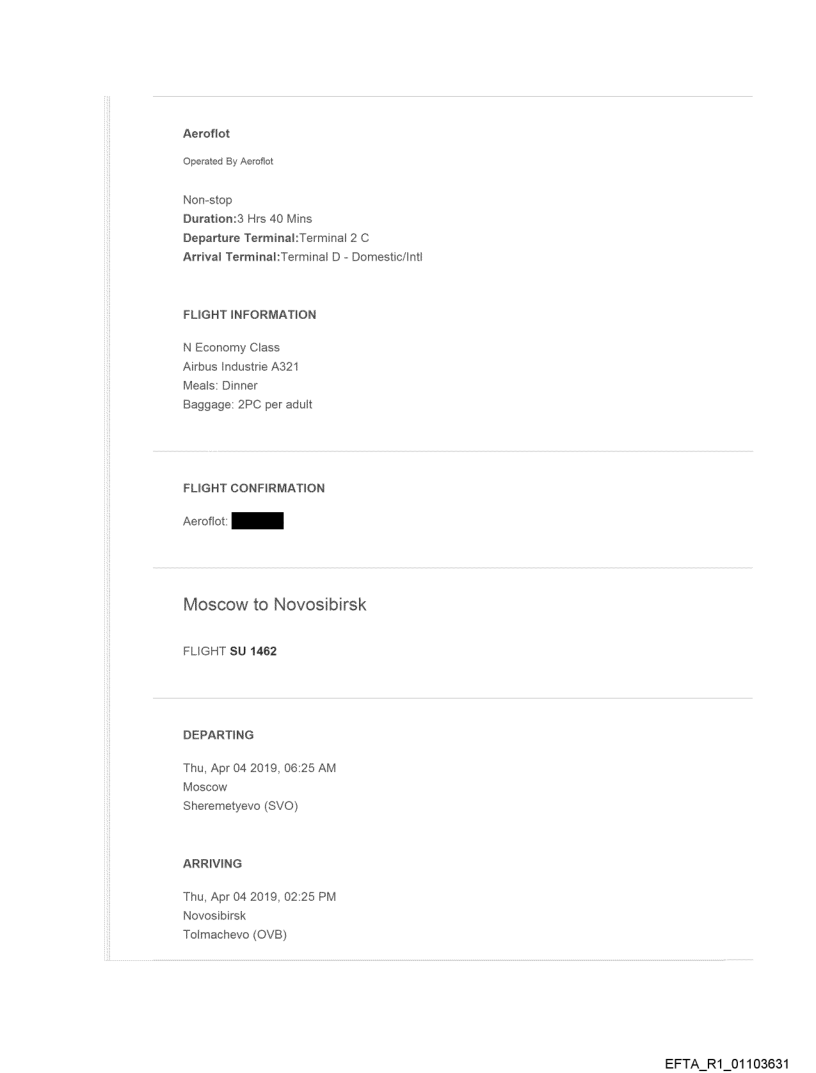Screen dimensions: 816x1073
Task: Click the DEPARTING heading
Action: point(218,735)
